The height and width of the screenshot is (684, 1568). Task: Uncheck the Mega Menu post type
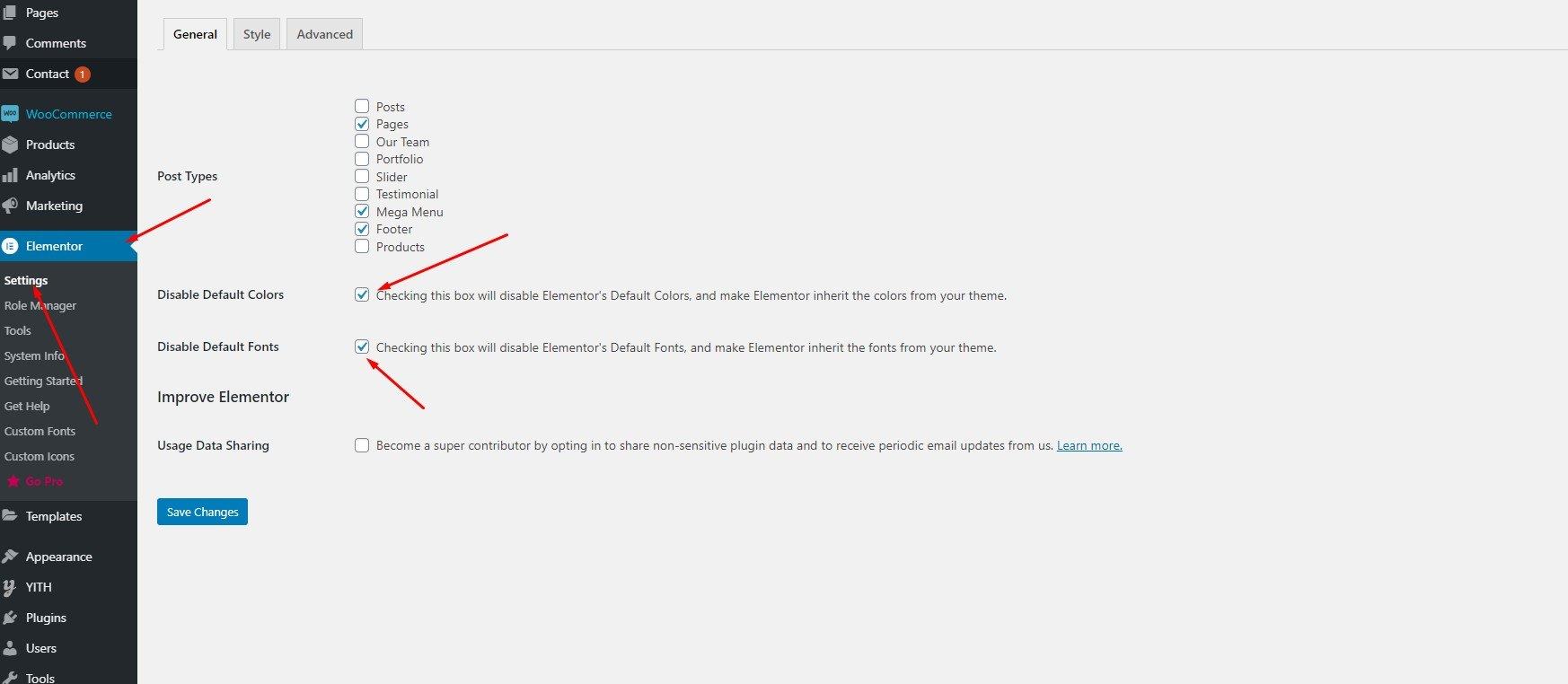point(362,211)
